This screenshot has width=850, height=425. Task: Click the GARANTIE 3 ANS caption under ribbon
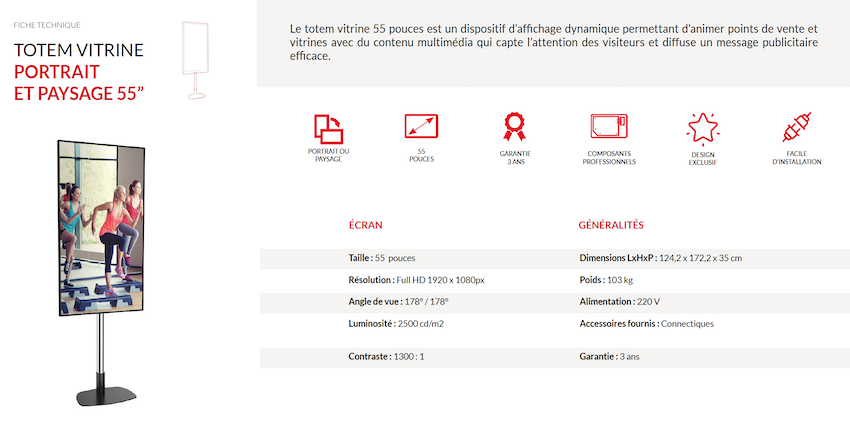515,158
